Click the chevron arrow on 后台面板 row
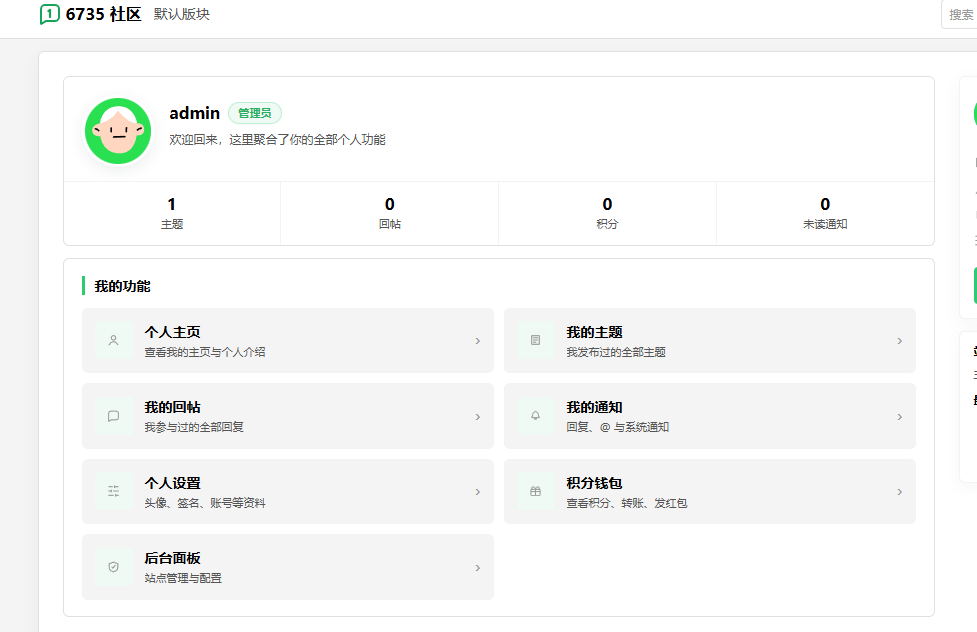 [x=478, y=568]
